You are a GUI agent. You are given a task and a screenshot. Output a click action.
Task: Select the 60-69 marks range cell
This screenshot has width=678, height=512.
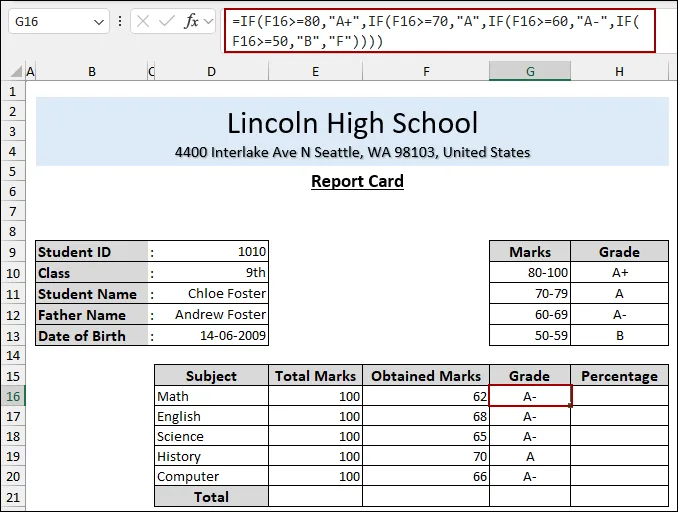point(530,314)
